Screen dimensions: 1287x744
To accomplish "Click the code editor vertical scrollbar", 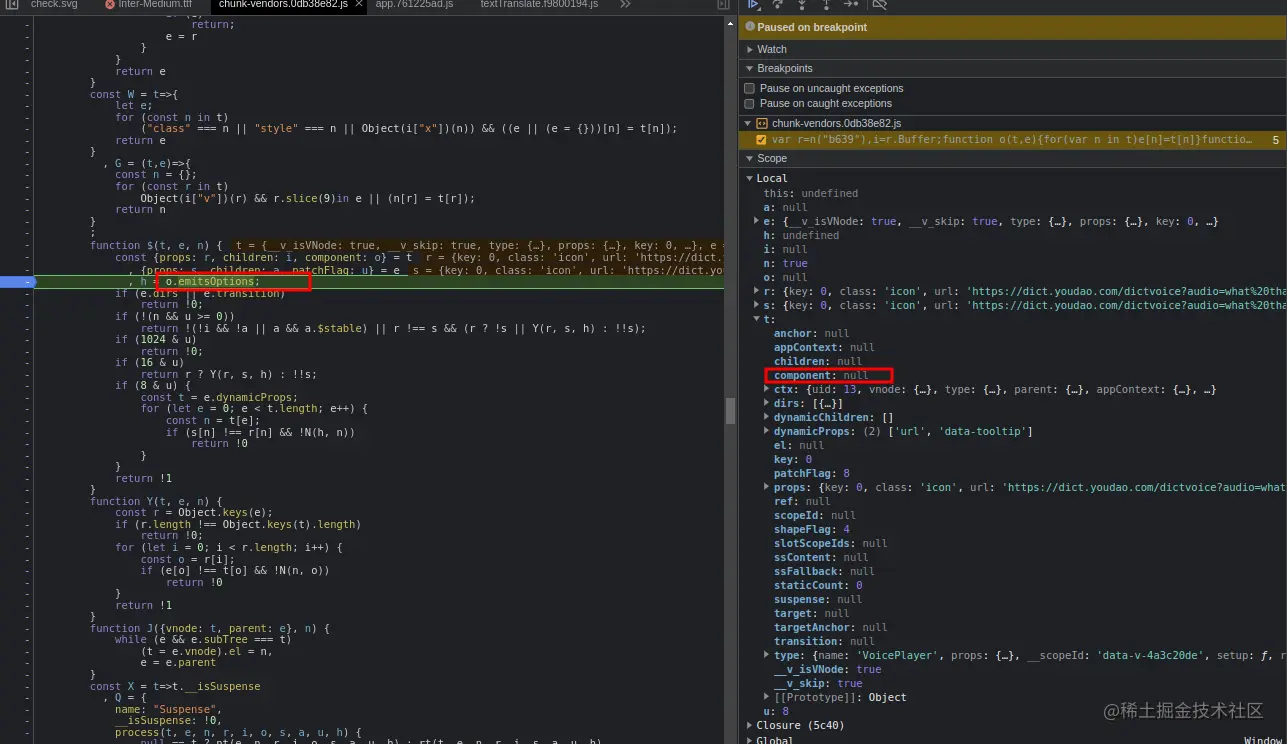I will tap(731, 410).
